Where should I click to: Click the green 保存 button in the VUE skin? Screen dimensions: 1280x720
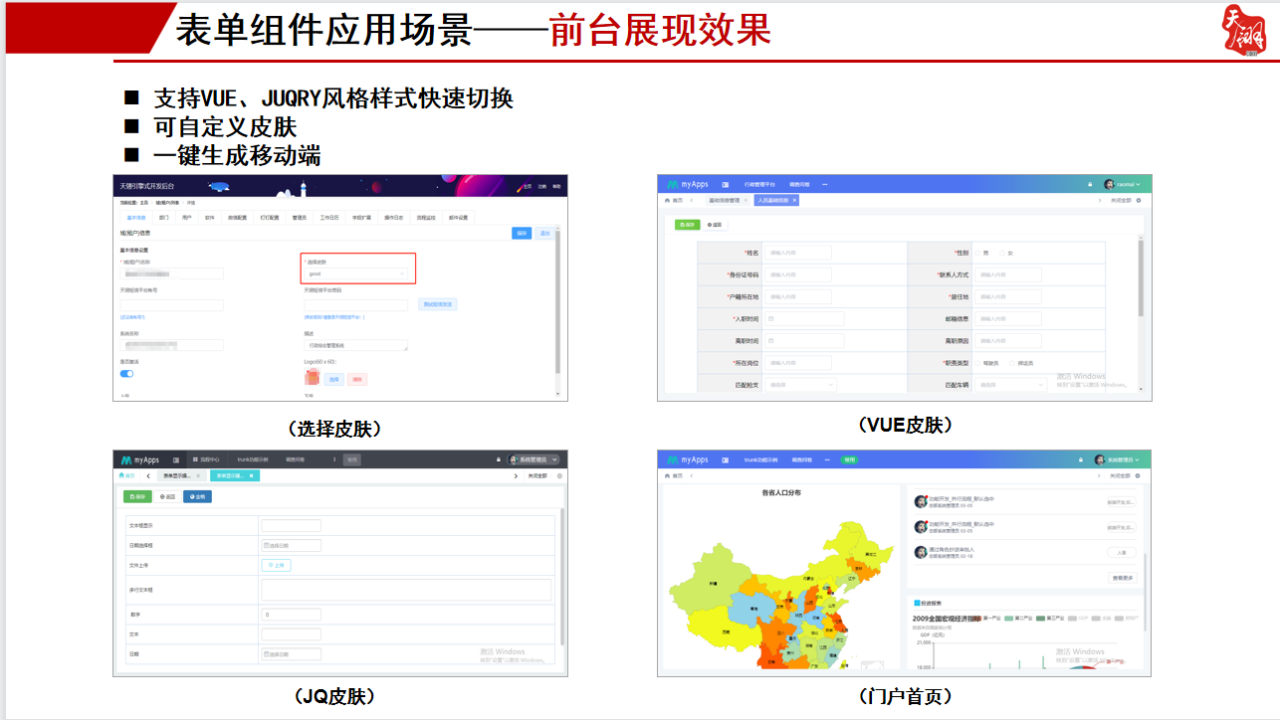tap(688, 225)
